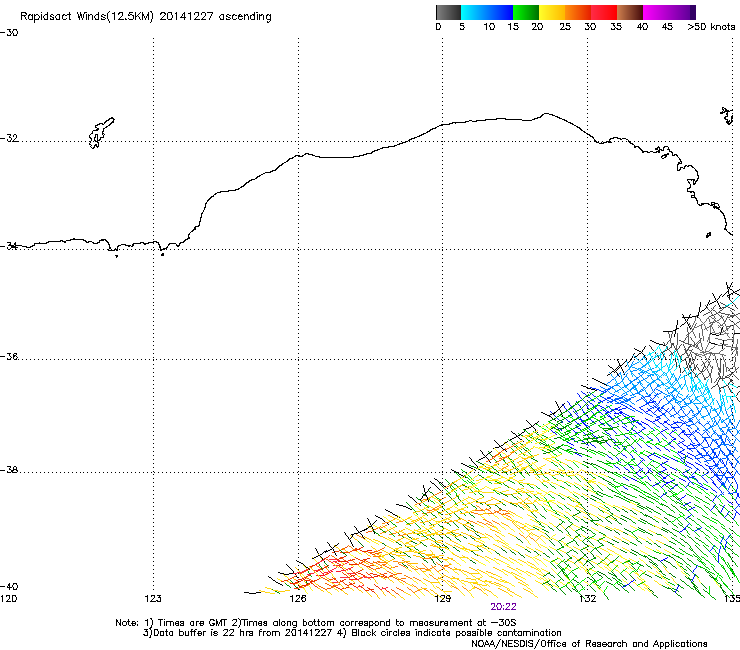Click the orange 25-30 knots color band
The image size is (740, 650).
(578, 12)
